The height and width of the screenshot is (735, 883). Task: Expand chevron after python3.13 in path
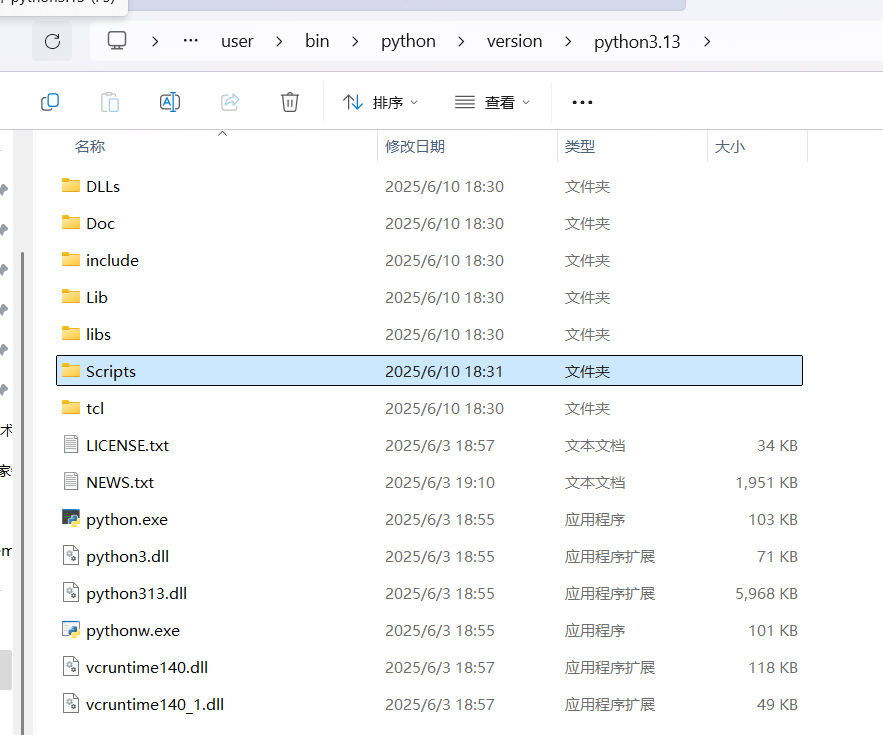pos(707,41)
